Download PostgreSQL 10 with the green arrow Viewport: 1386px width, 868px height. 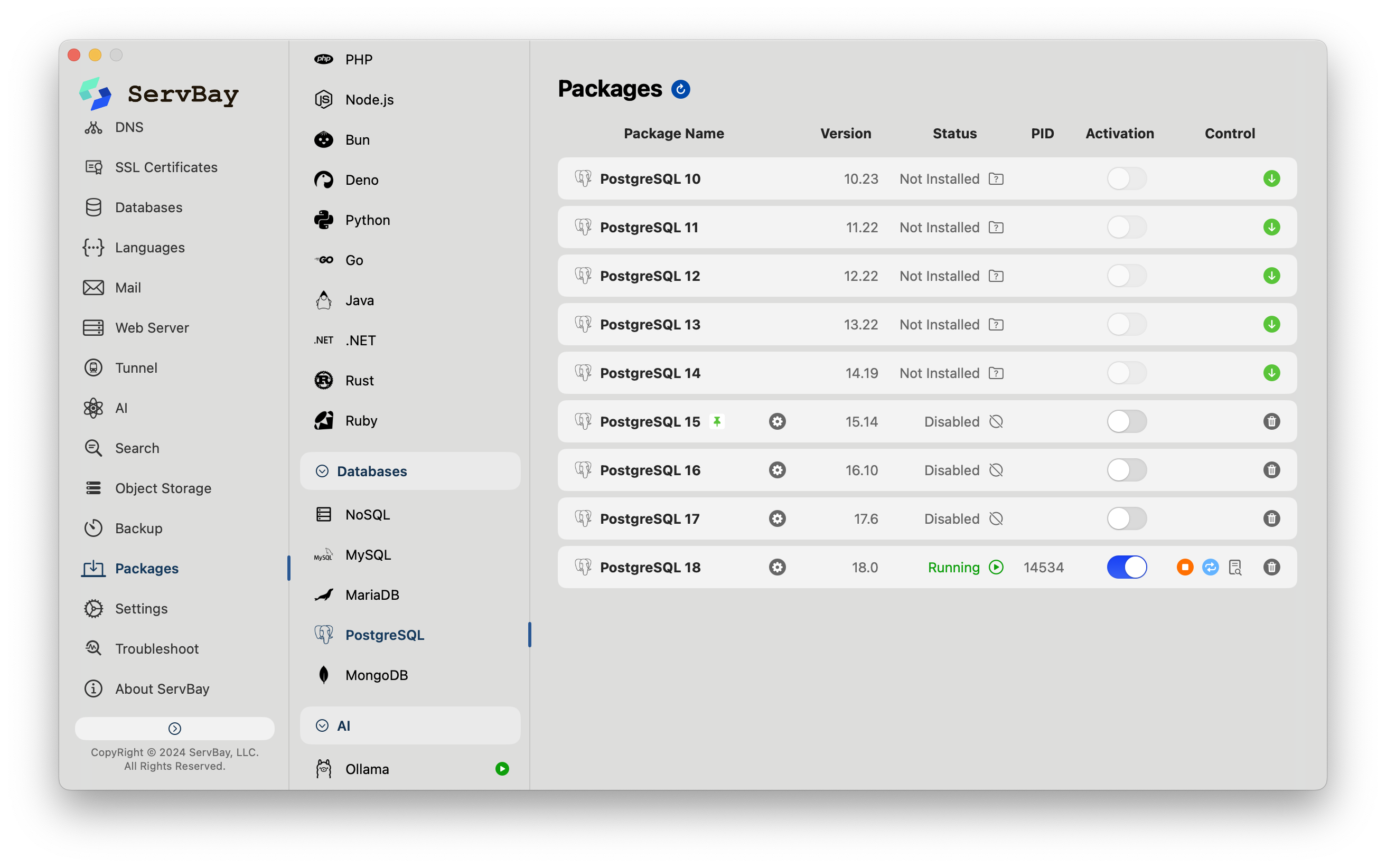pos(1271,178)
